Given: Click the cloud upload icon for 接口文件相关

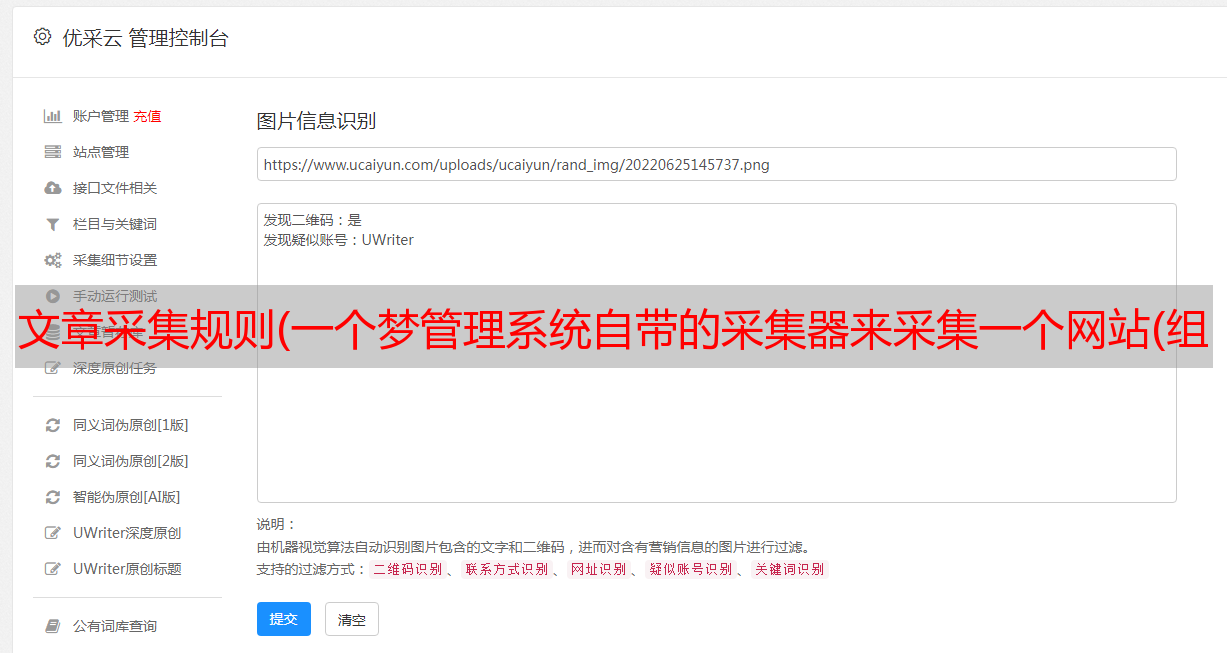Looking at the screenshot, I should pyautogui.click(x=53, y=188).
